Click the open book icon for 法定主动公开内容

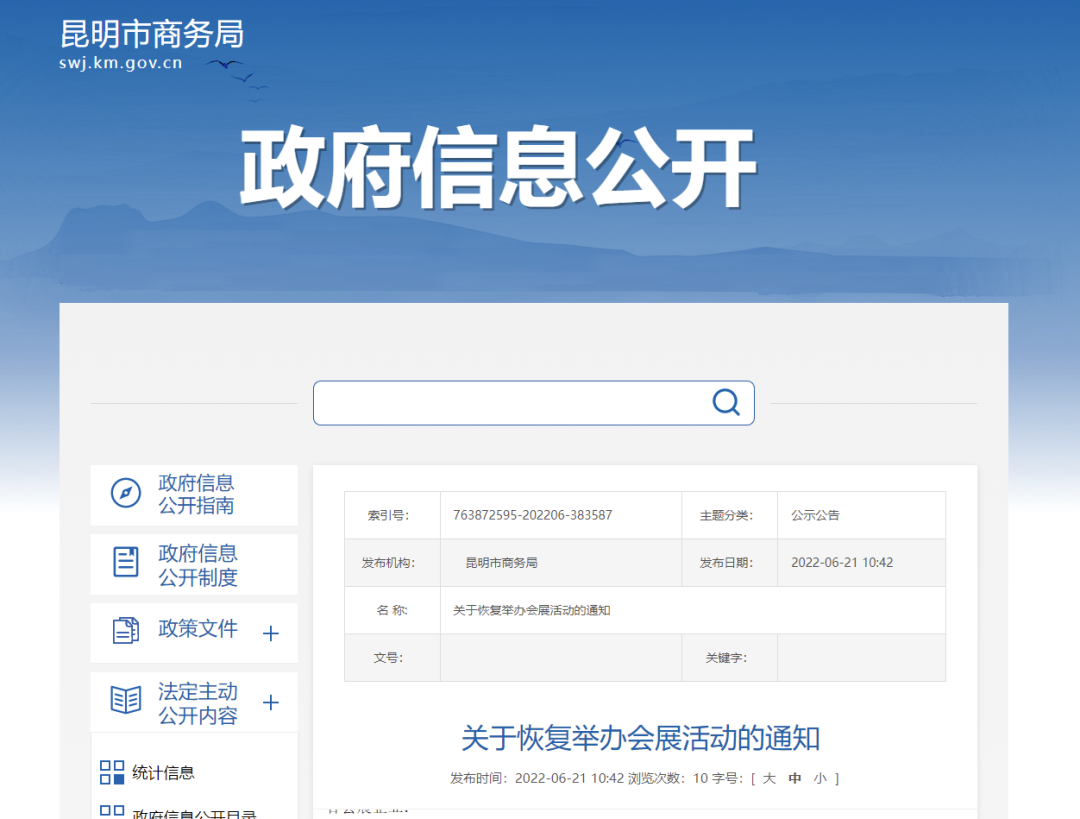pos(126,700)
